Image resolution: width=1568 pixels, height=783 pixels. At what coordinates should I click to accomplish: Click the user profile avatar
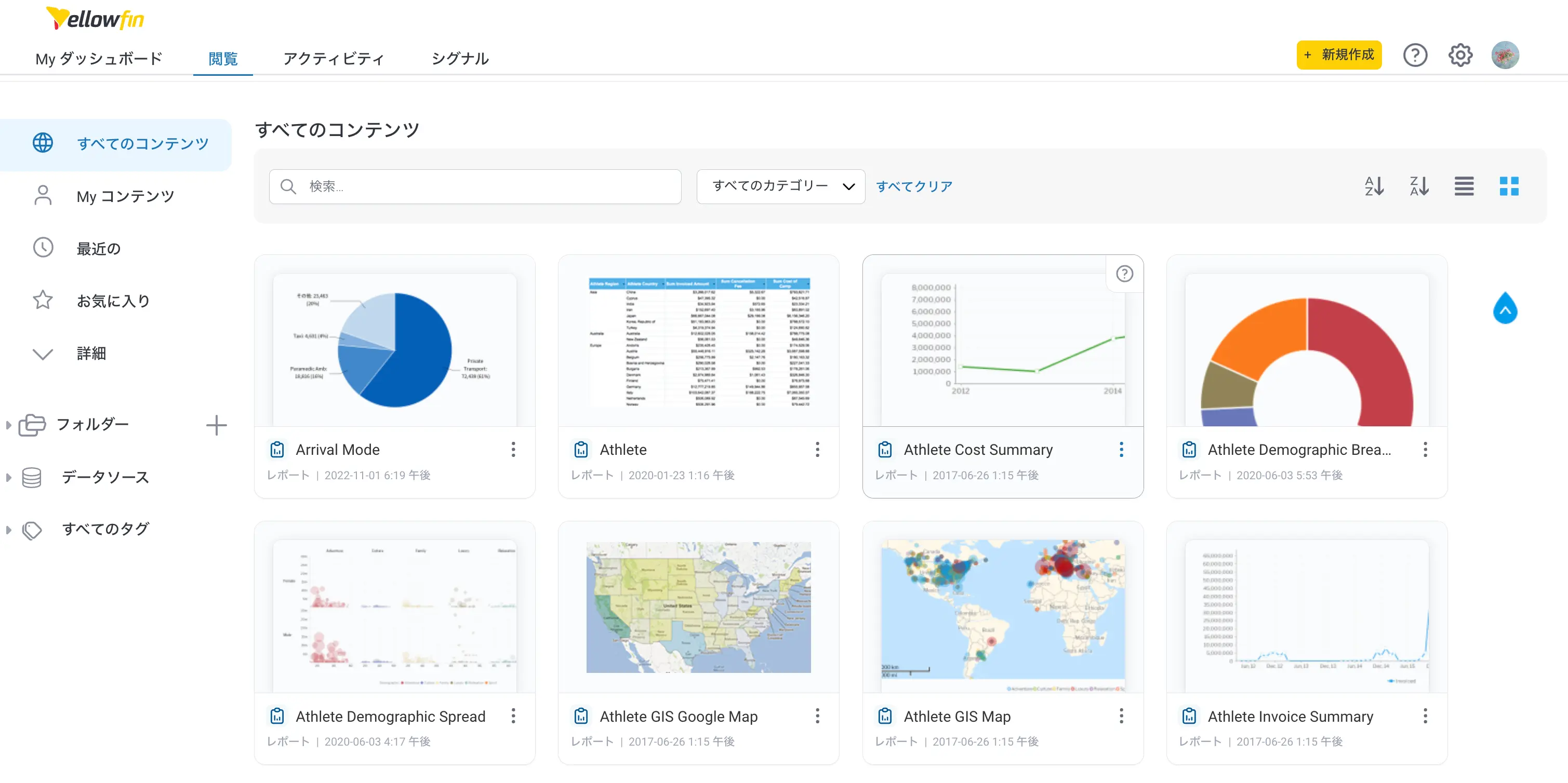pos(1505,56)
